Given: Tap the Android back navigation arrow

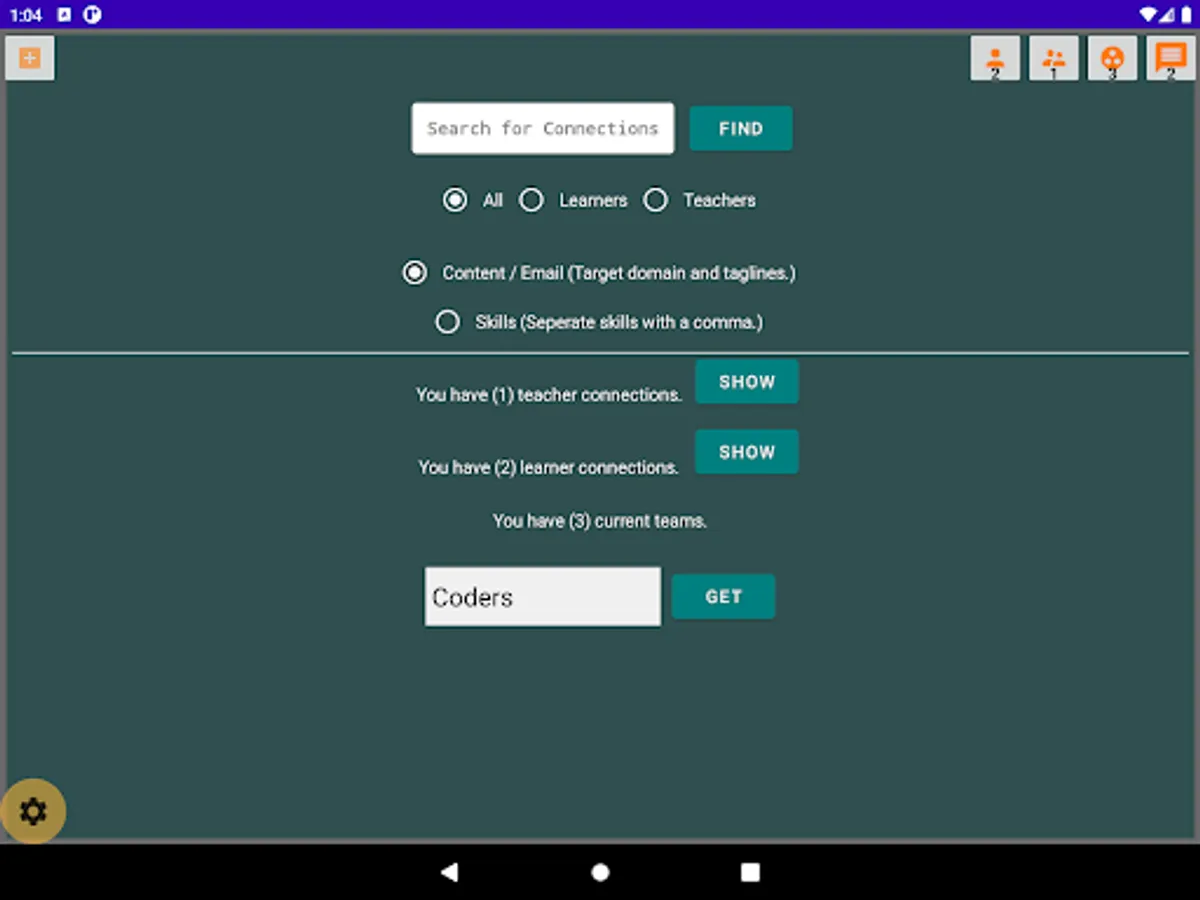Looking at the screenshot, I should [x=450, y=872].
